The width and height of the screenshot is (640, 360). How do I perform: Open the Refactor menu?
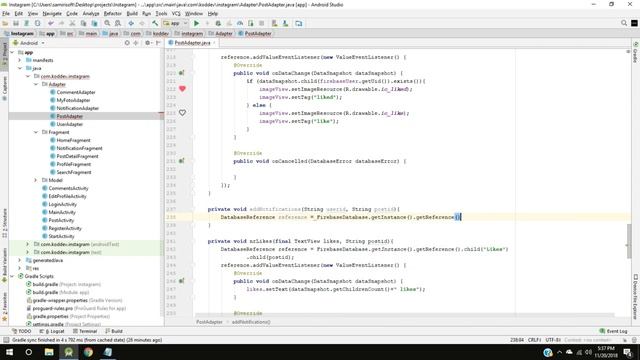point(113,13)
